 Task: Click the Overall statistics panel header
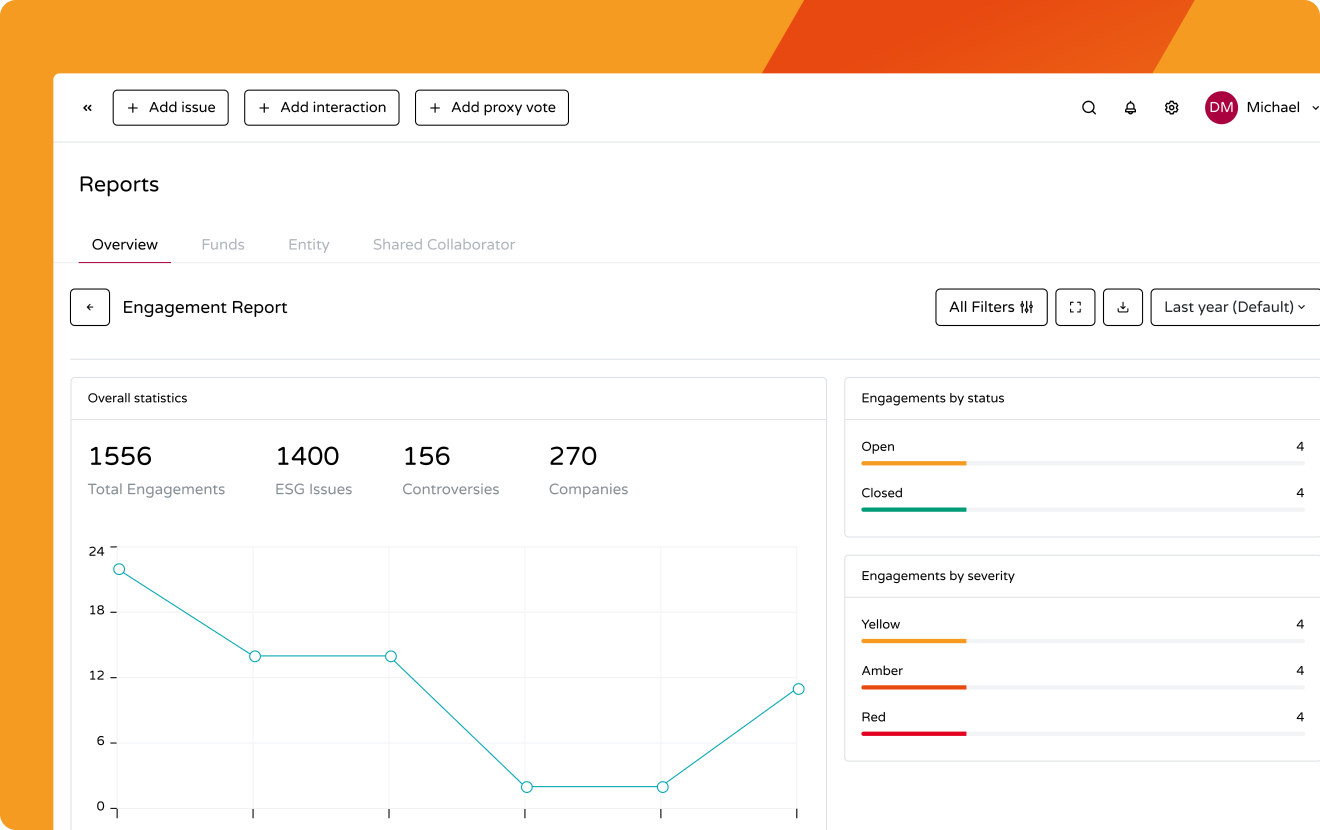coord(448,398)
